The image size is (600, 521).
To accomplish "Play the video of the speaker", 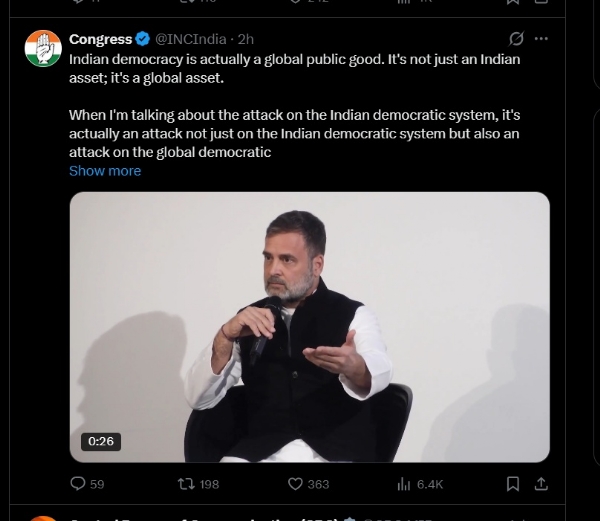I will coord(309,326).
